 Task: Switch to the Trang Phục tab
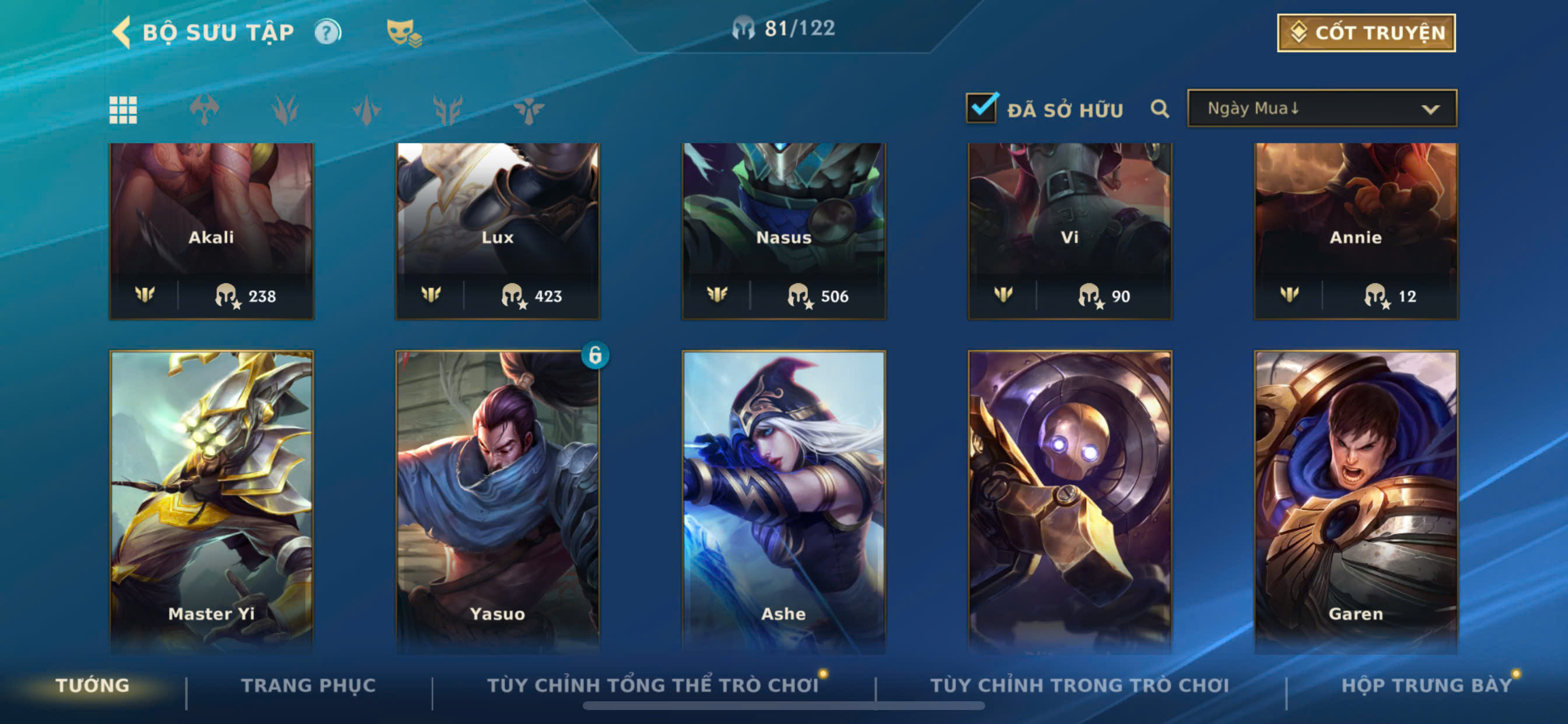[308, 685]
